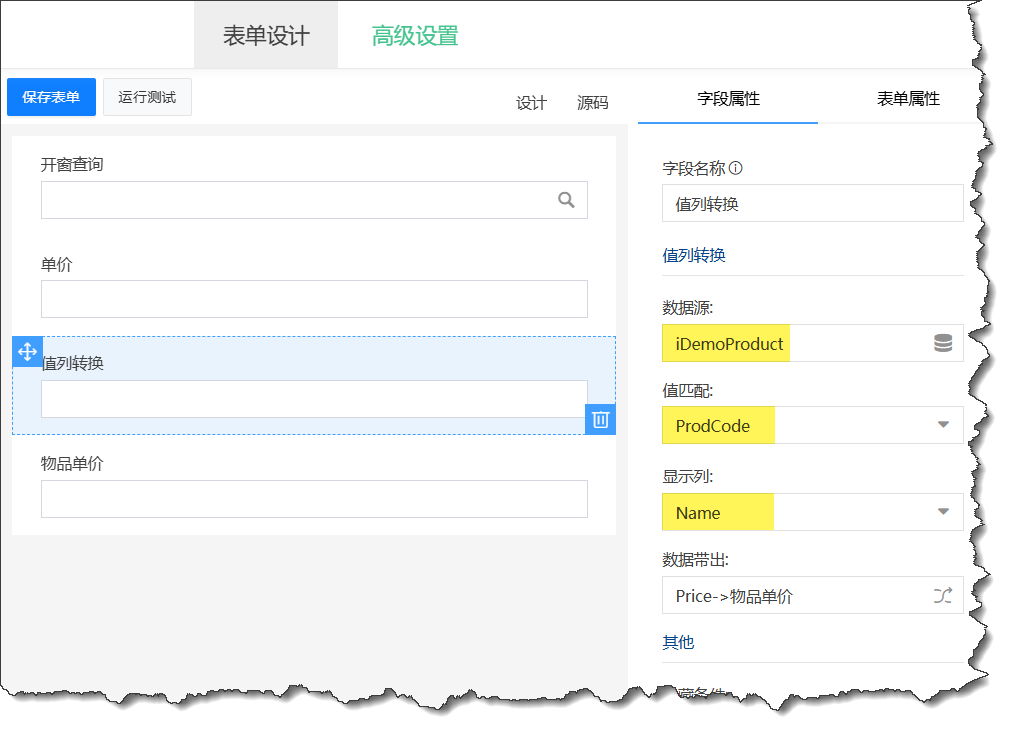Open the 表单属性 tab
Screen dimensions: 1013x730
coord(908,99)
